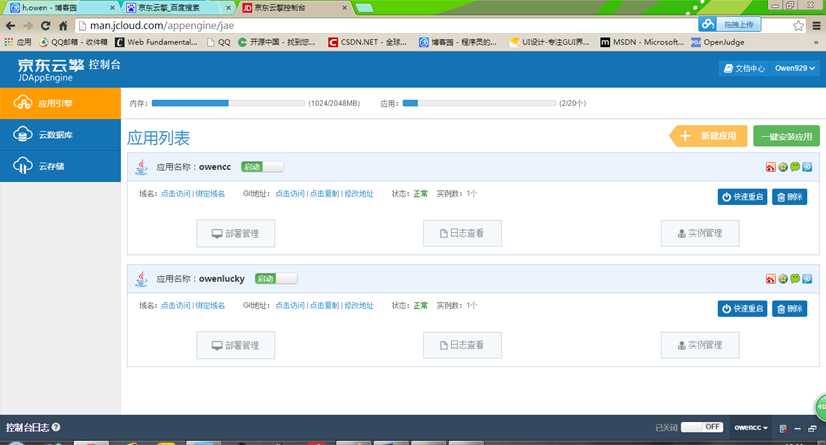Click owenlucky Git 修改地址 link
The image size is (826, 445).
click(x=359, y=305)
